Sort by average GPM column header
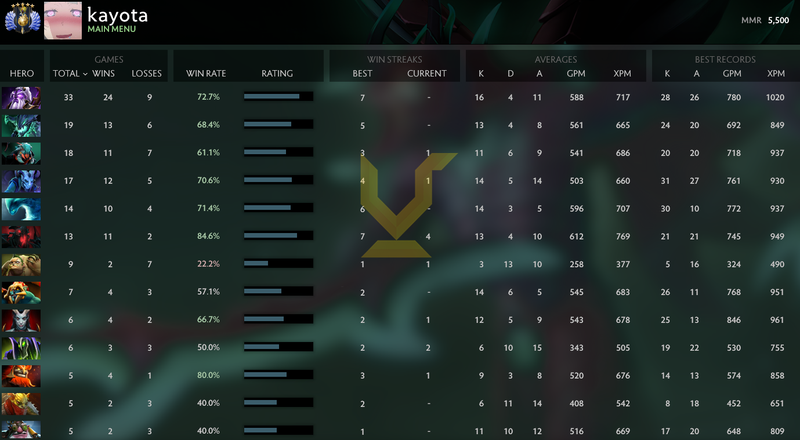The width and height of the screenshot is (800, 440). pyautogui.click(x=576, y=74)
